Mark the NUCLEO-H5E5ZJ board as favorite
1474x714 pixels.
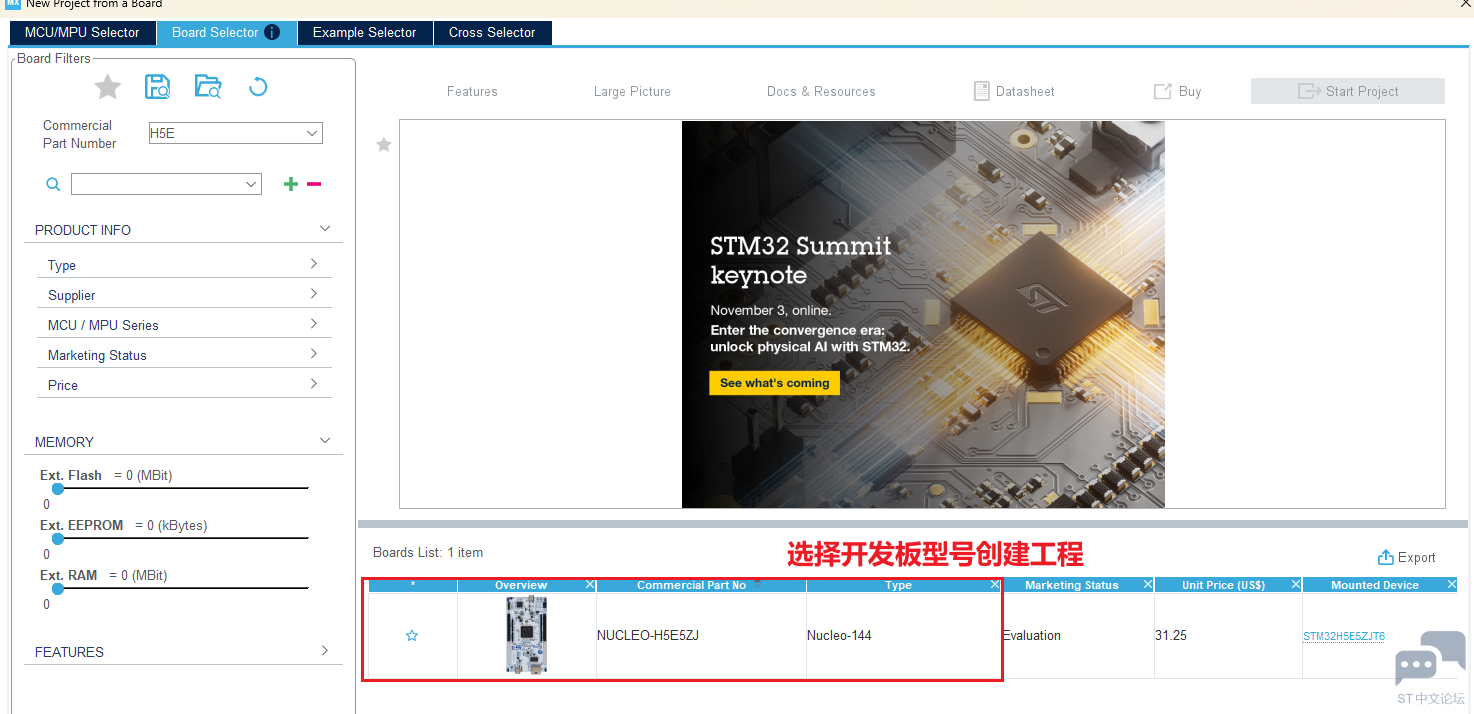point(412,636)
